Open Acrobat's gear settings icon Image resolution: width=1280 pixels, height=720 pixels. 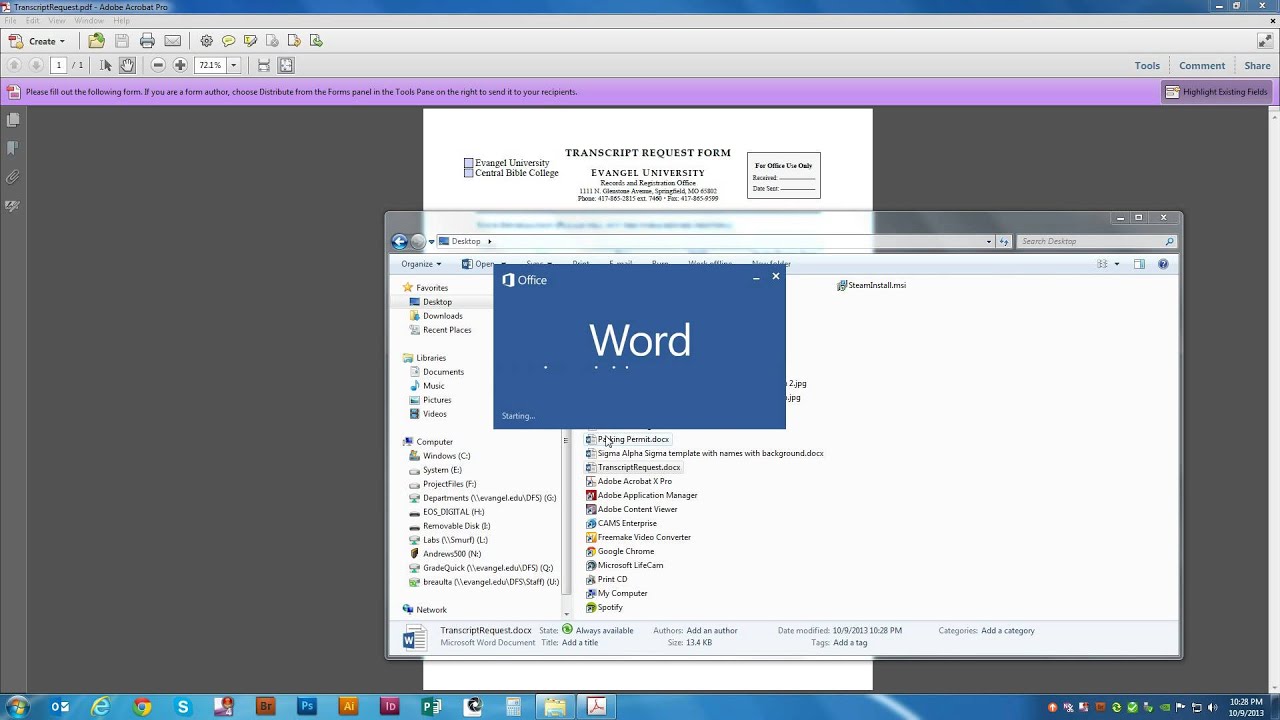(x=206, y=41)
